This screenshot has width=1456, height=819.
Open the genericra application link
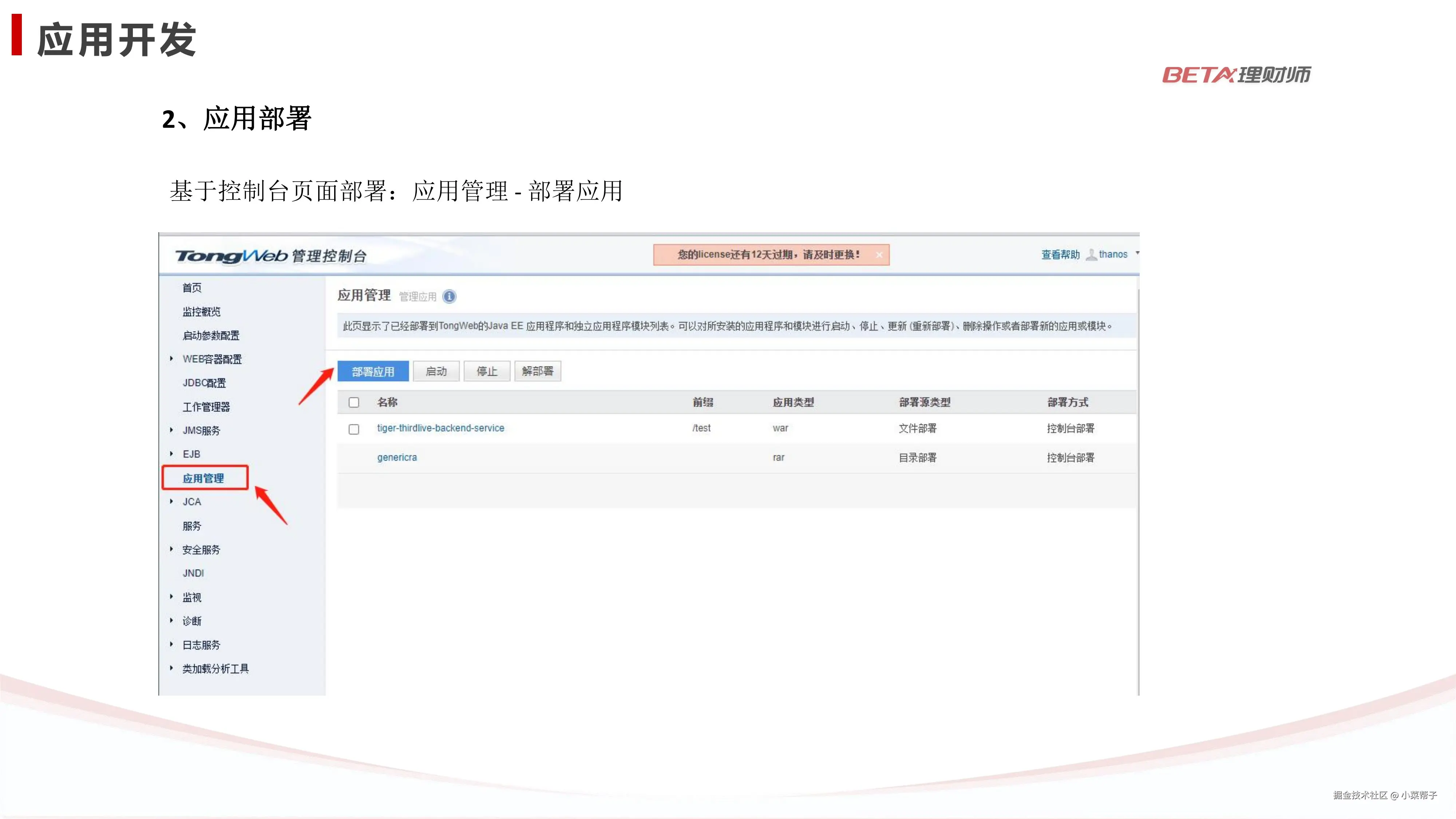tap(397, 457)
